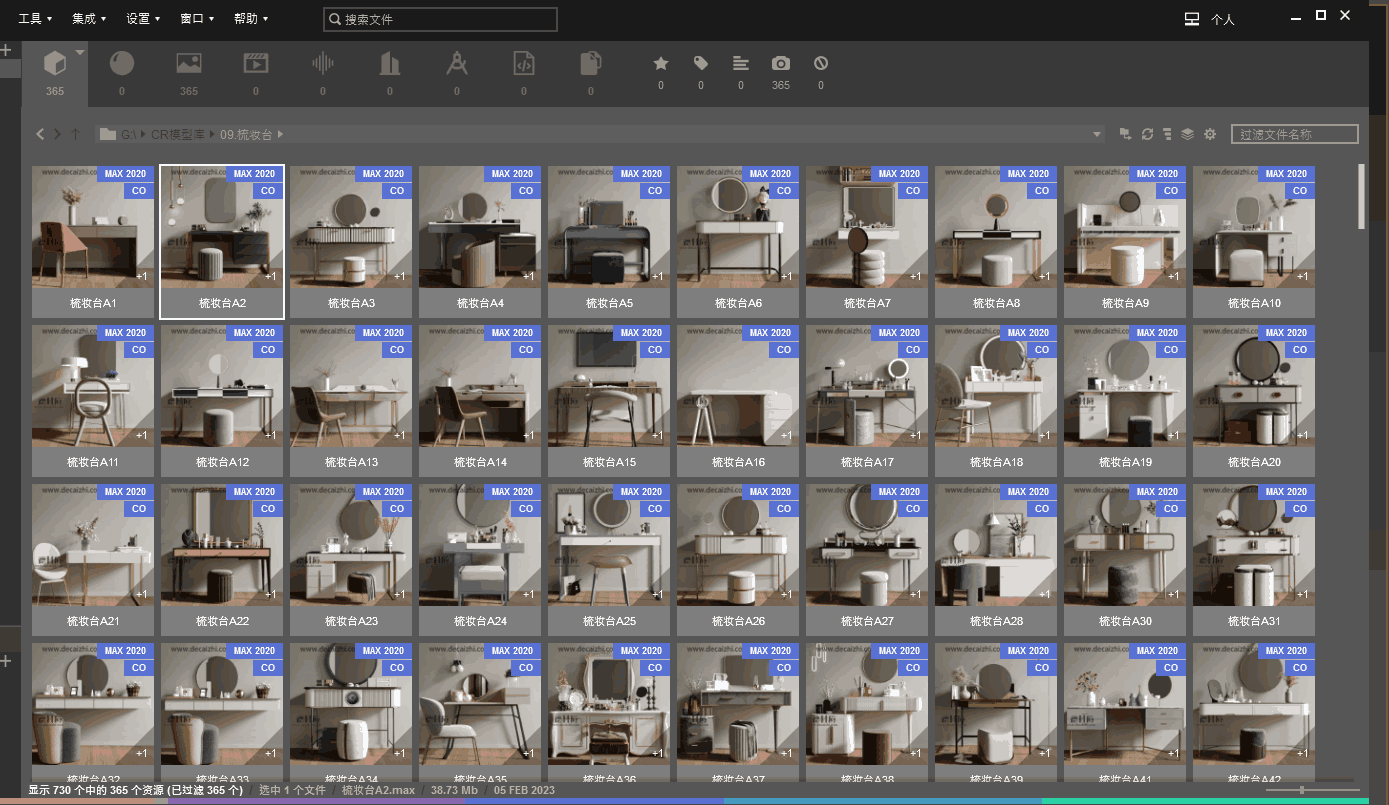Filter by the drafting compass icon category

click(x=457, y=64)
